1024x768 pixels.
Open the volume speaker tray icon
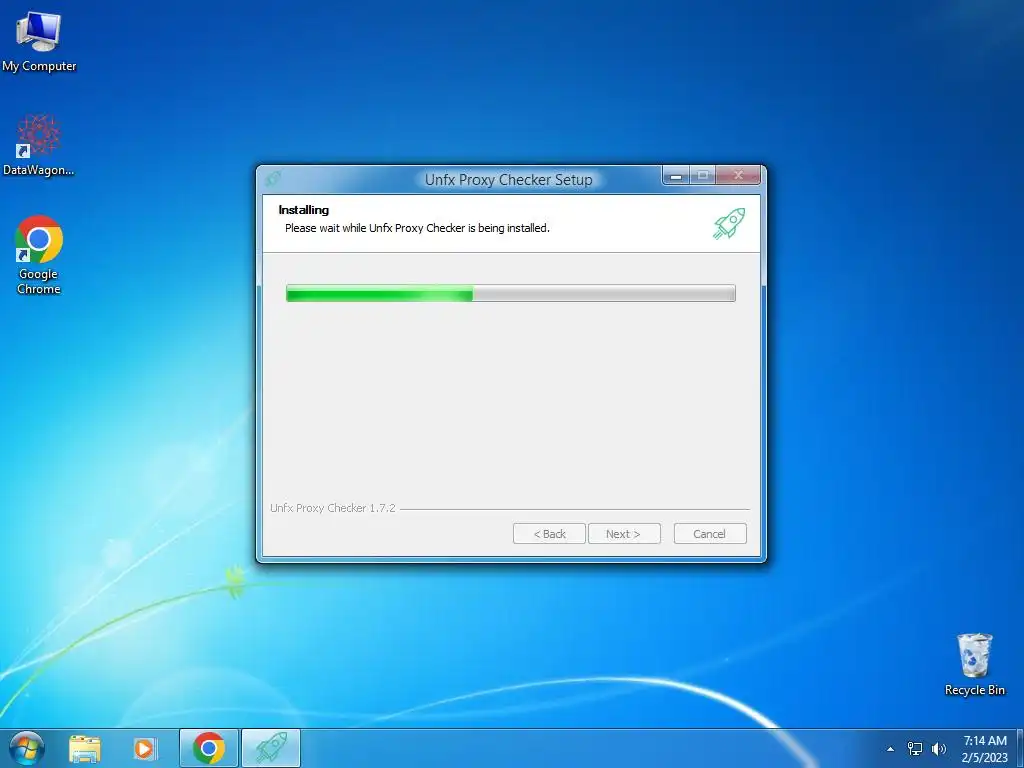(x=939, y=749)
